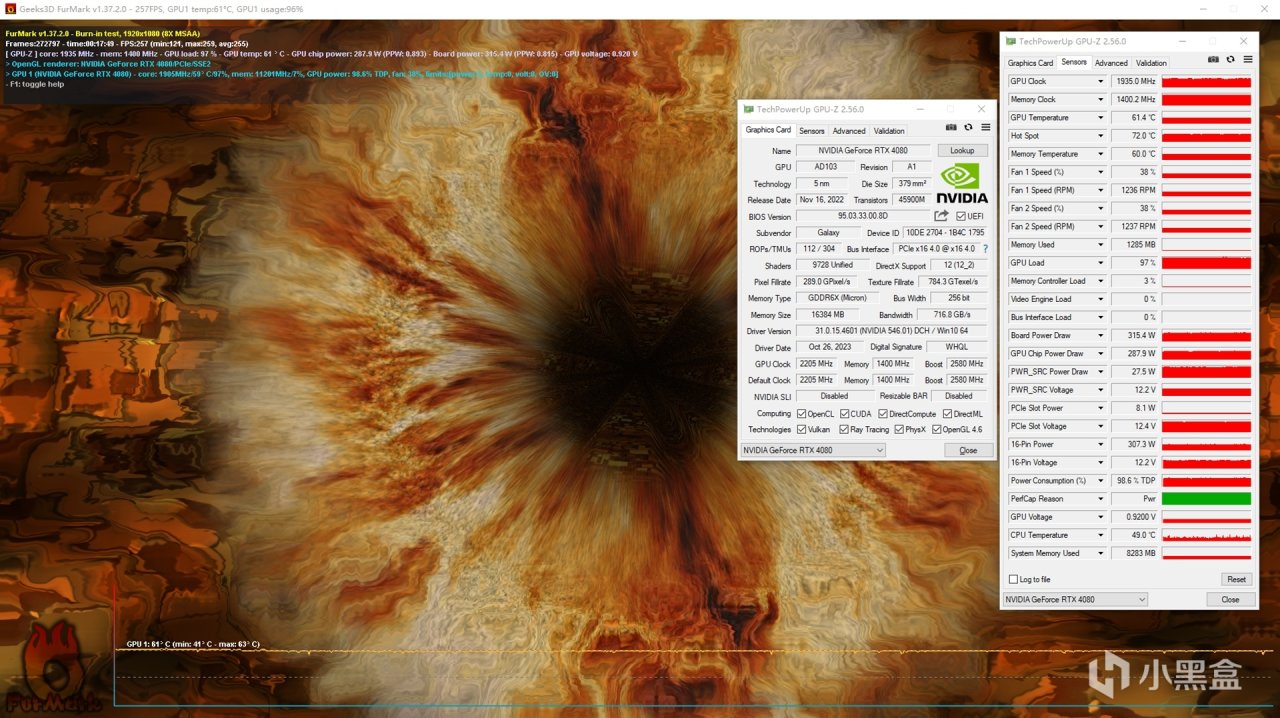Switch to Validation tab in Sensors window

(1151, 63)
